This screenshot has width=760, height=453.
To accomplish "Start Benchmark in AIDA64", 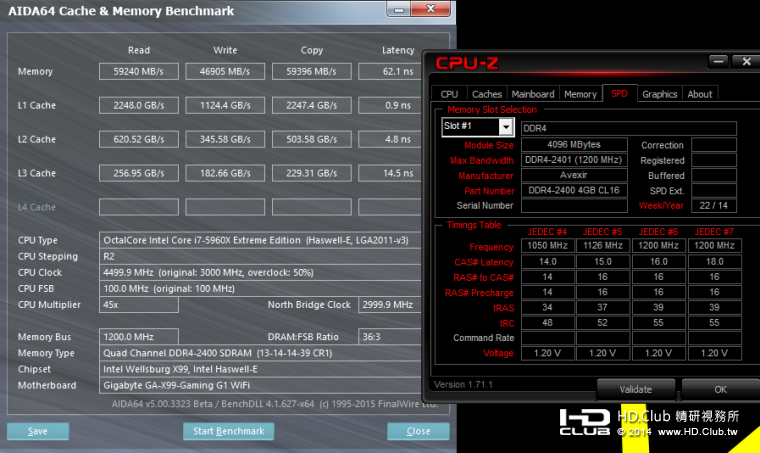I will point(228,431).
